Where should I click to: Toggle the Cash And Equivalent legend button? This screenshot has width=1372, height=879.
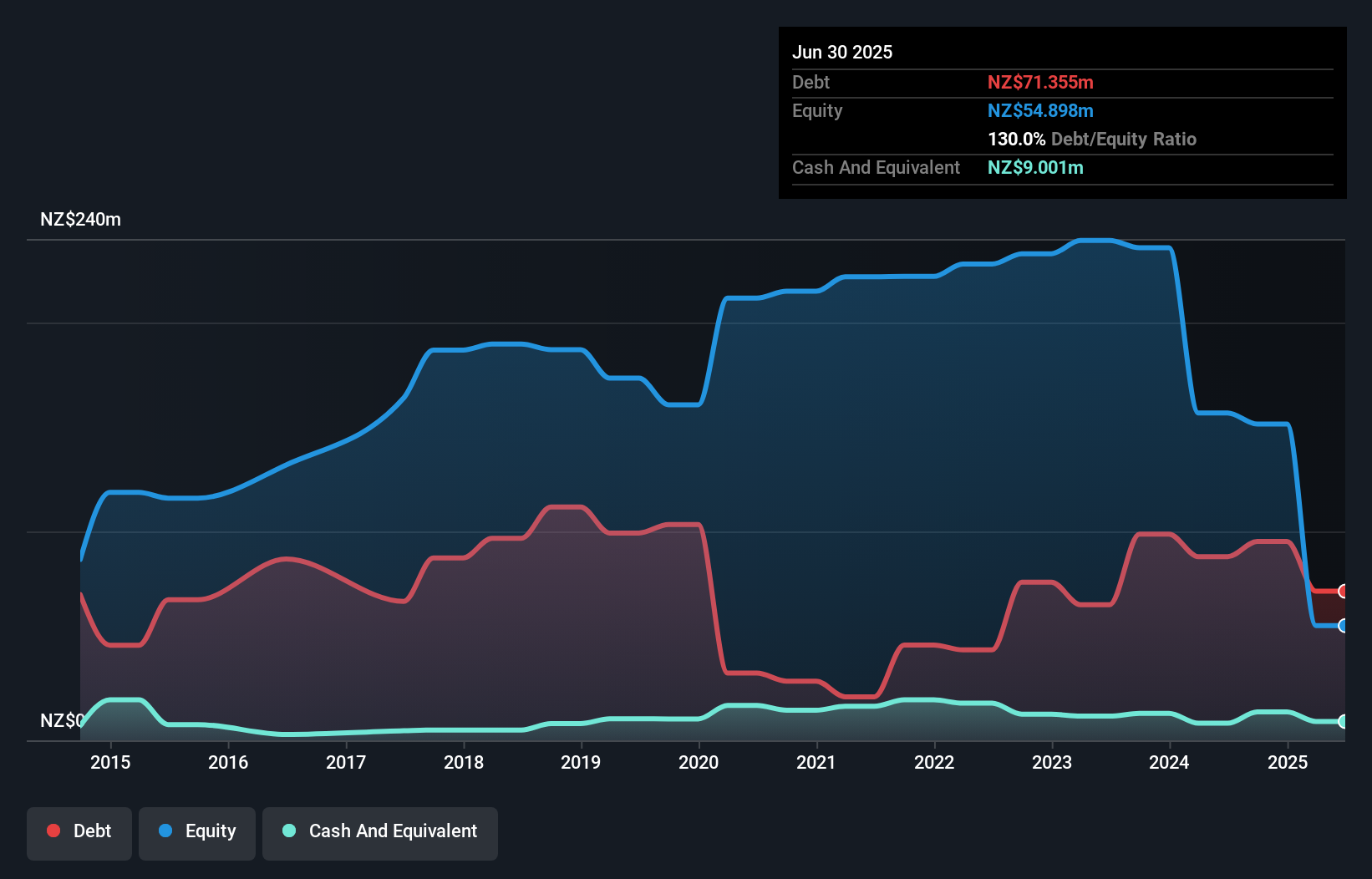(x=380, y=833)
